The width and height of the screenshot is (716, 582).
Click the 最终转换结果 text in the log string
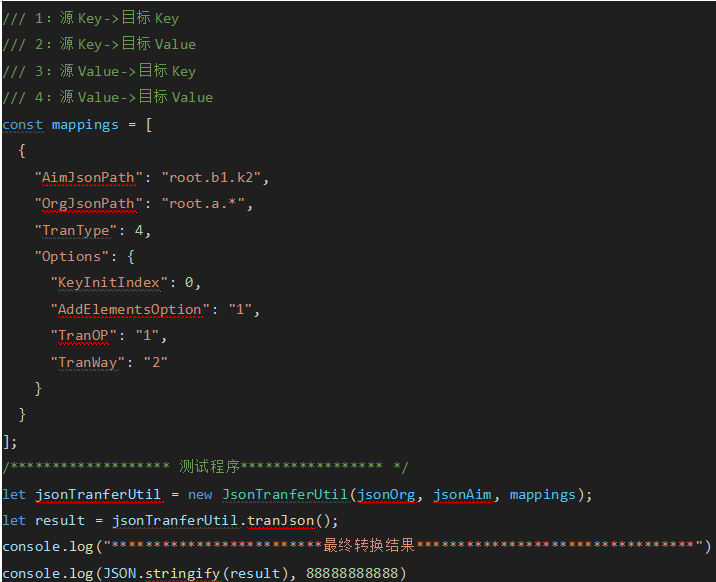[x=369, y=546]
